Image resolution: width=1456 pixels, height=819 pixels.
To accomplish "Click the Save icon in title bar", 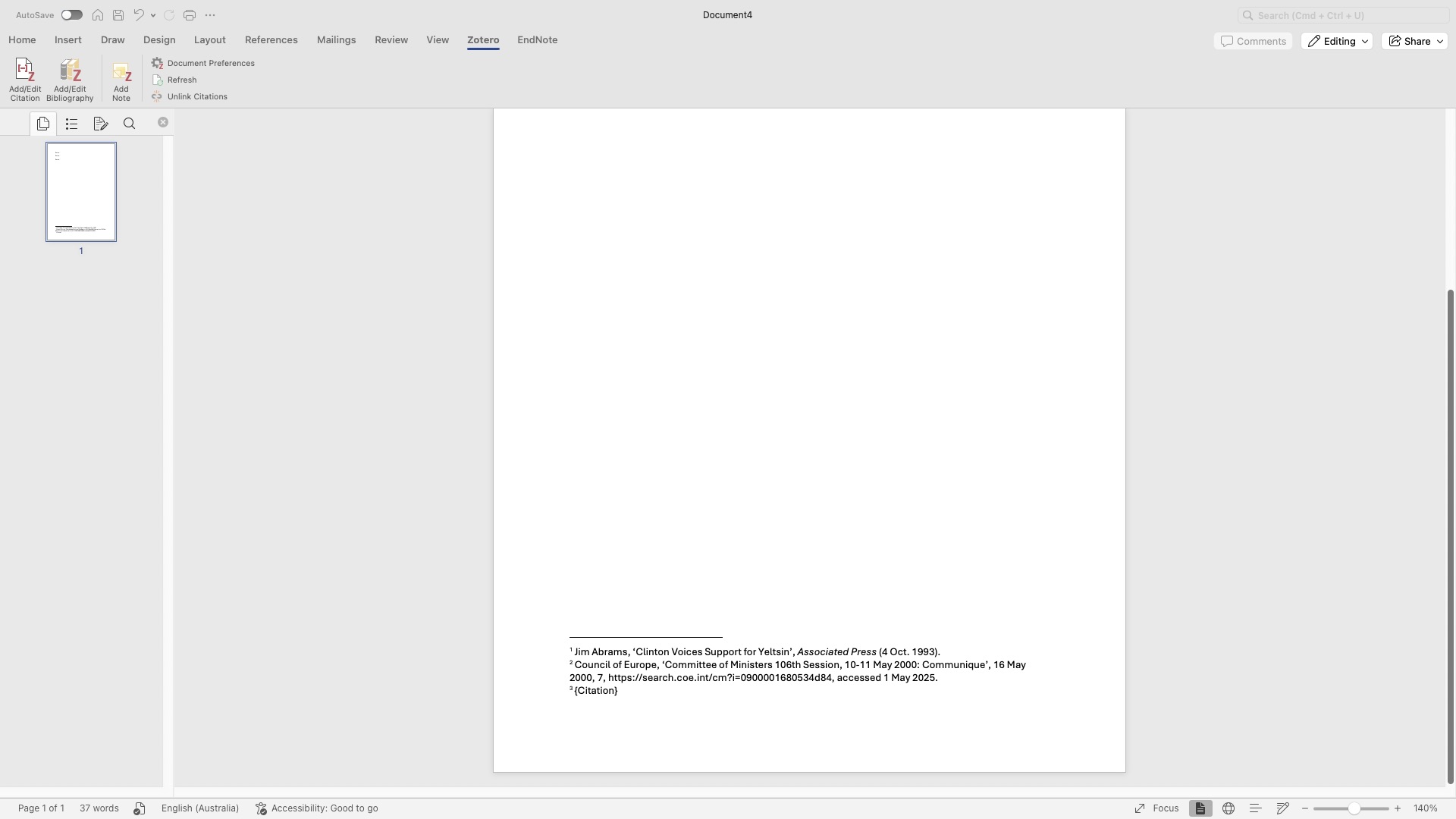I will coord(118,15).
